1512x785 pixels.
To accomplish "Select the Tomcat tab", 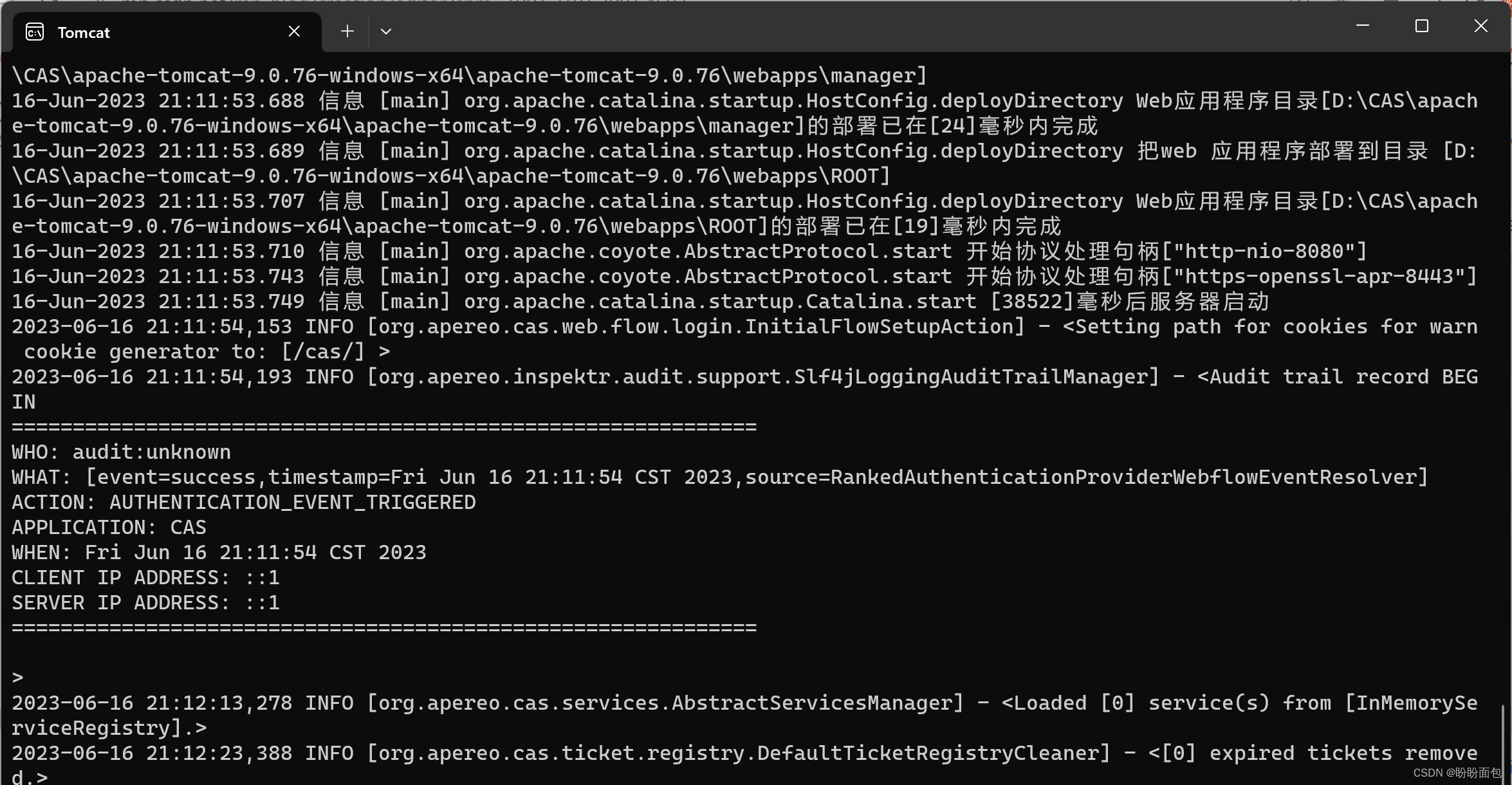I will tap(84, 32).
